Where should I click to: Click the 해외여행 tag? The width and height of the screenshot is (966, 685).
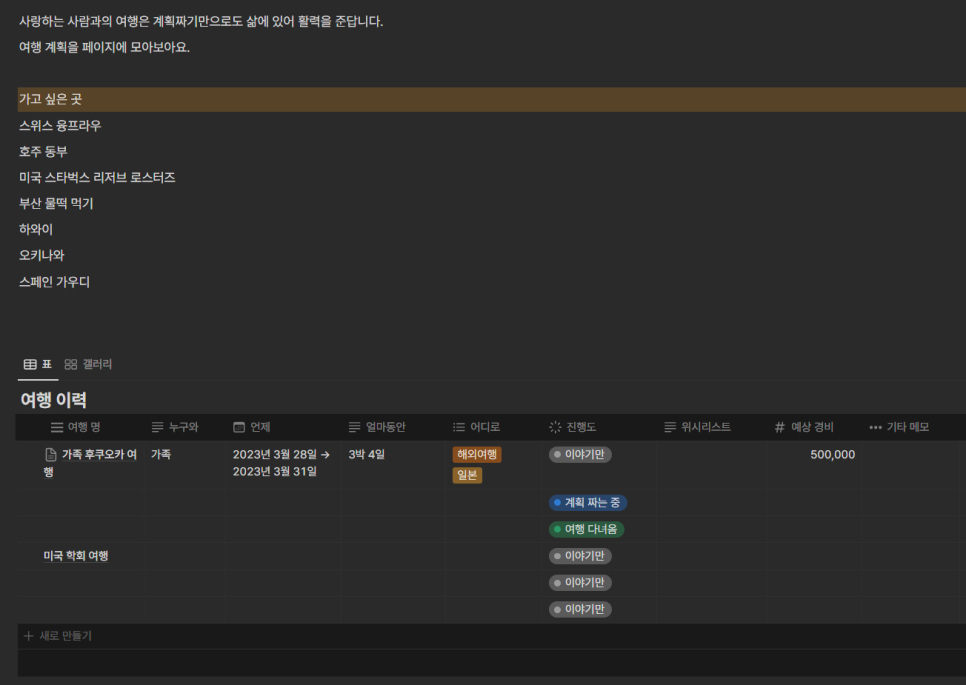tap(477, 455)
